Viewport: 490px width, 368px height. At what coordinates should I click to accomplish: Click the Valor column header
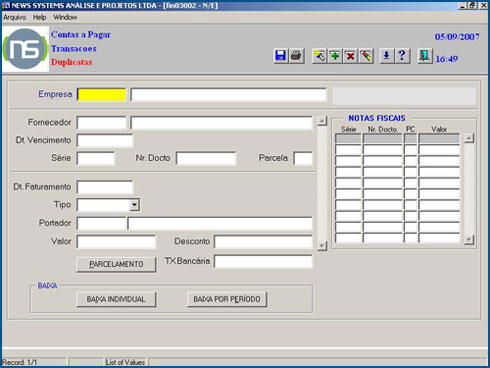(439, 129)
